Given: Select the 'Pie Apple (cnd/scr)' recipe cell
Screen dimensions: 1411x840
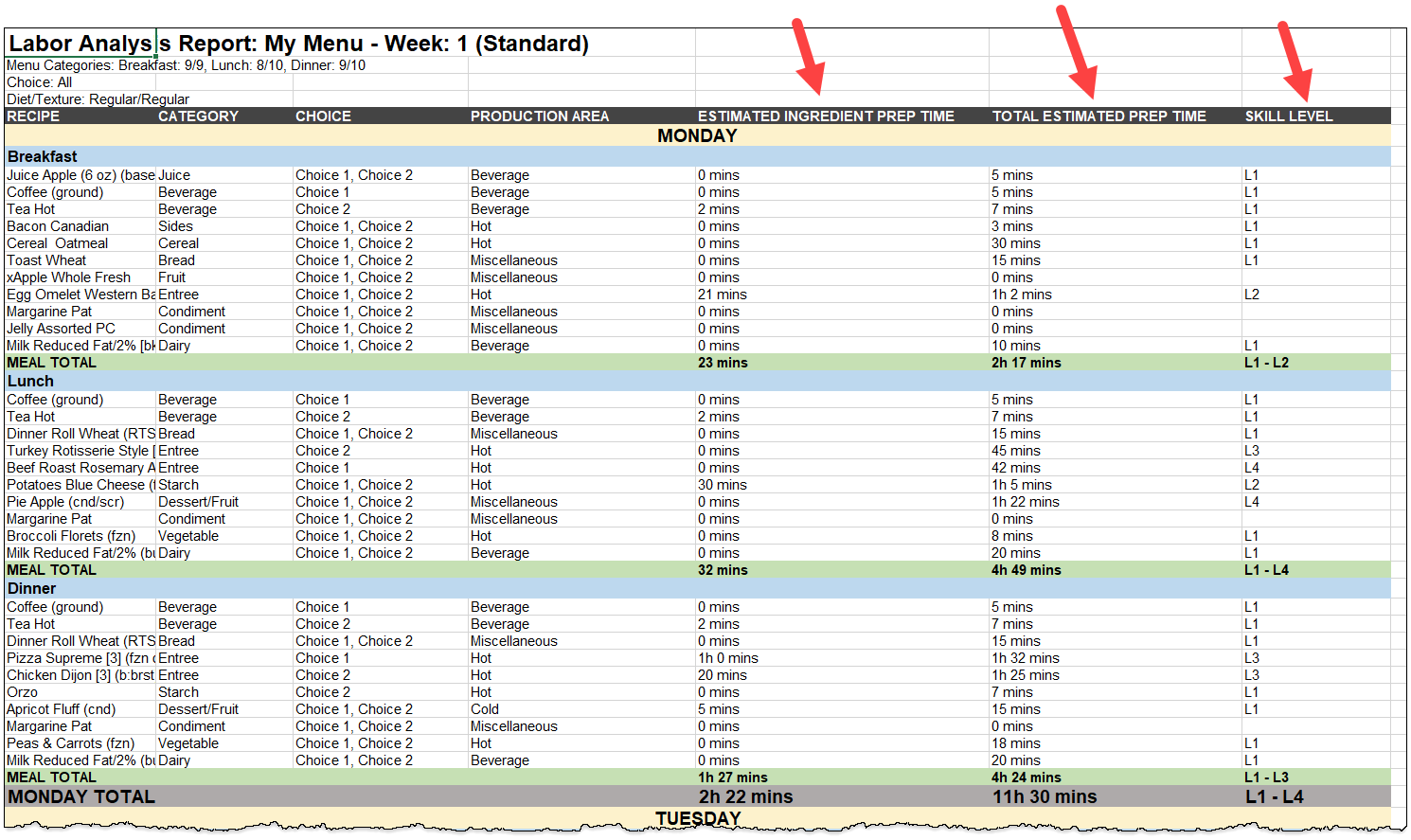Looking at the screenshot, I should pyautogui.click(x=65, y=502).
